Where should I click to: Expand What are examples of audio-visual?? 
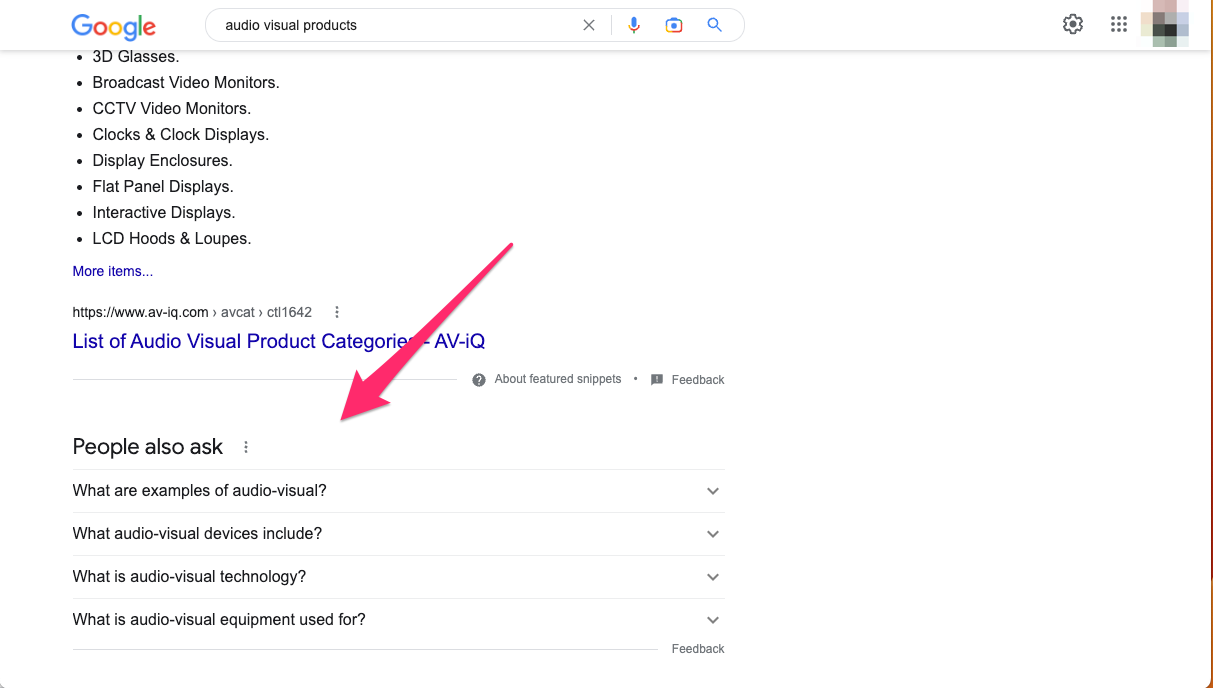(398, 491)
